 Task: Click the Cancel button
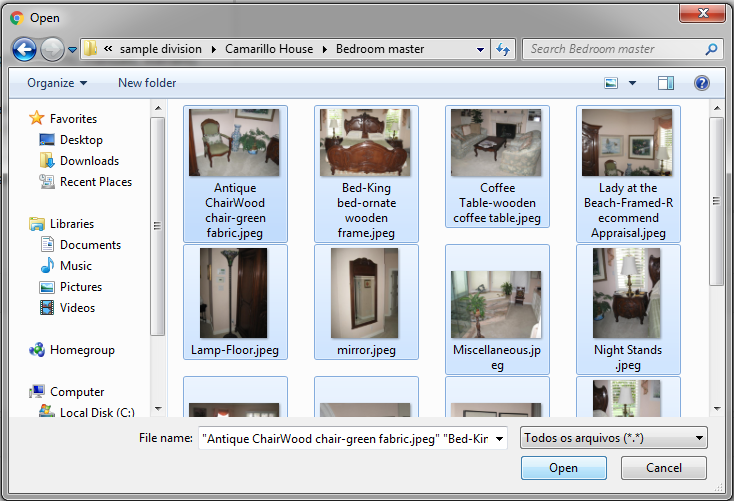(664, 468)
